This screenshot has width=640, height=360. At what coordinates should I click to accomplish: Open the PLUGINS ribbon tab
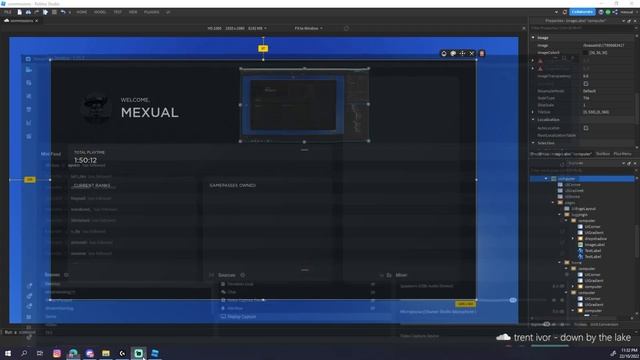(x=151, y=12)
